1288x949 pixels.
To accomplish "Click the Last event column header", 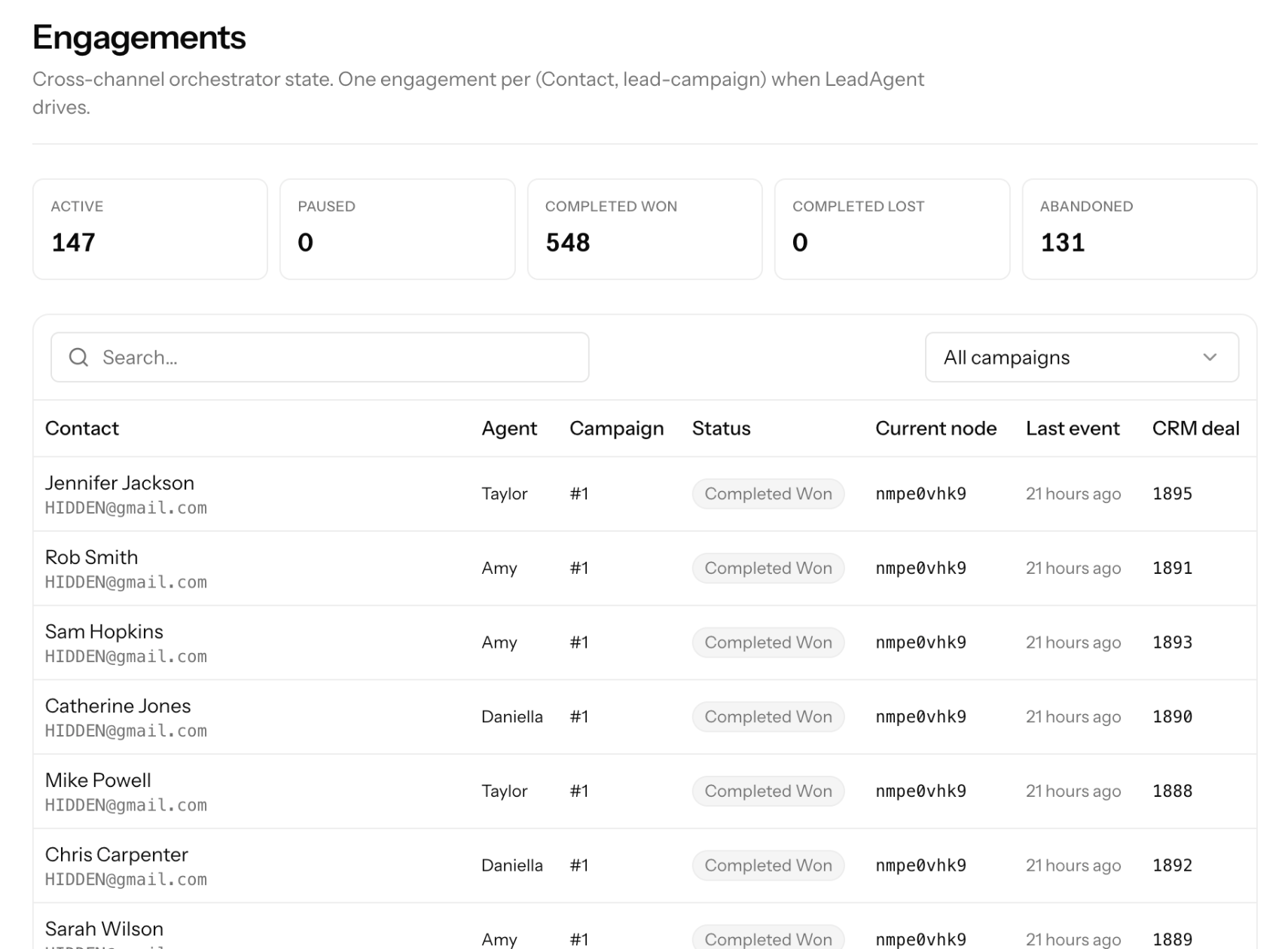I will [1073, 429].
